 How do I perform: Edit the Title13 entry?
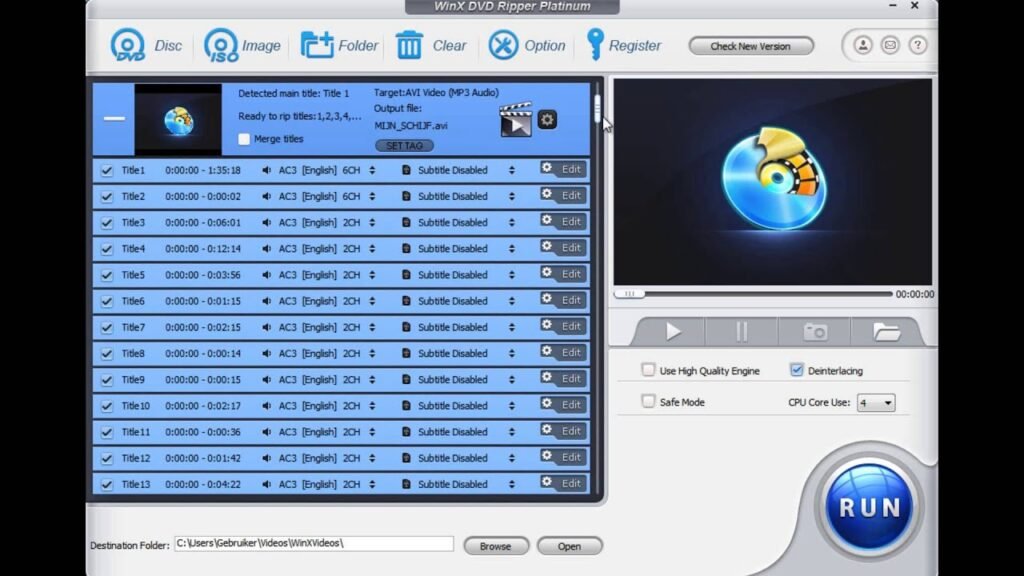click(x=563, y=483)
